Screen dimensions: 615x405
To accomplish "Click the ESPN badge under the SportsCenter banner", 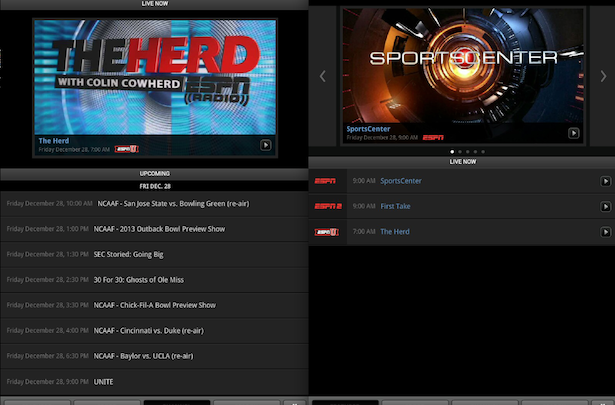I will click(x=433, y=137).
